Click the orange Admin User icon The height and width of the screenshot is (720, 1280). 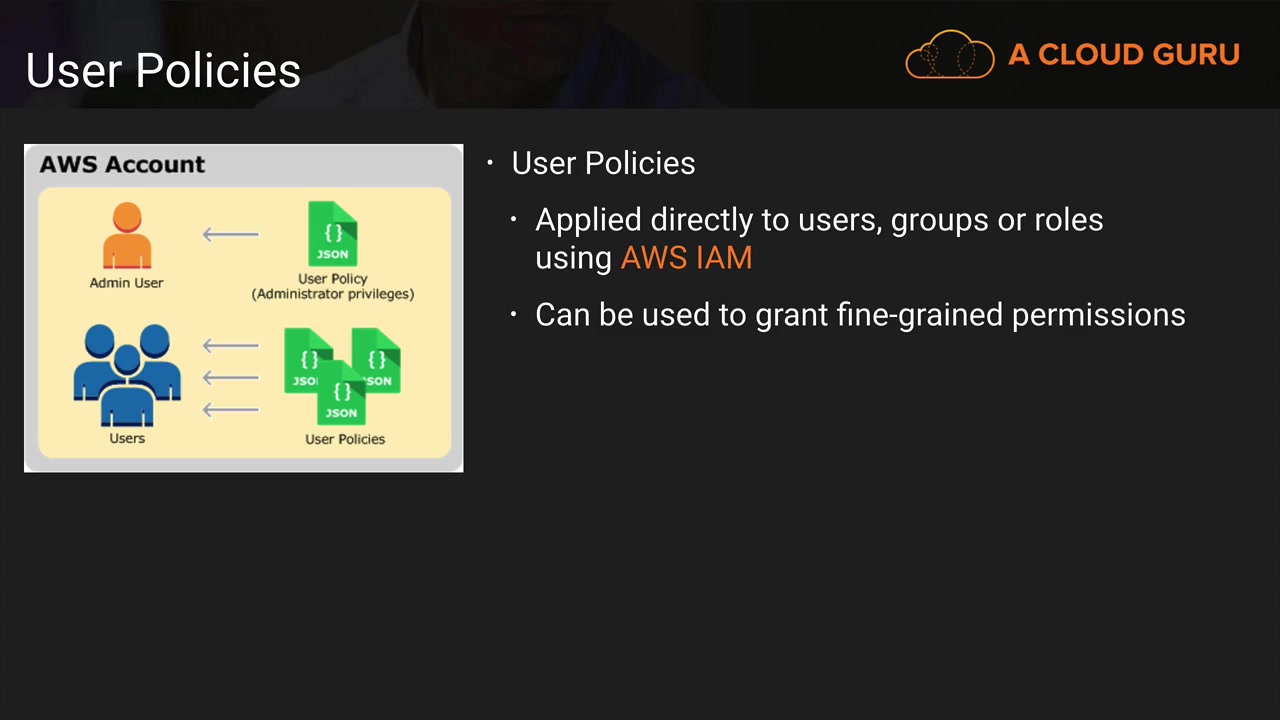coord(127,236)
